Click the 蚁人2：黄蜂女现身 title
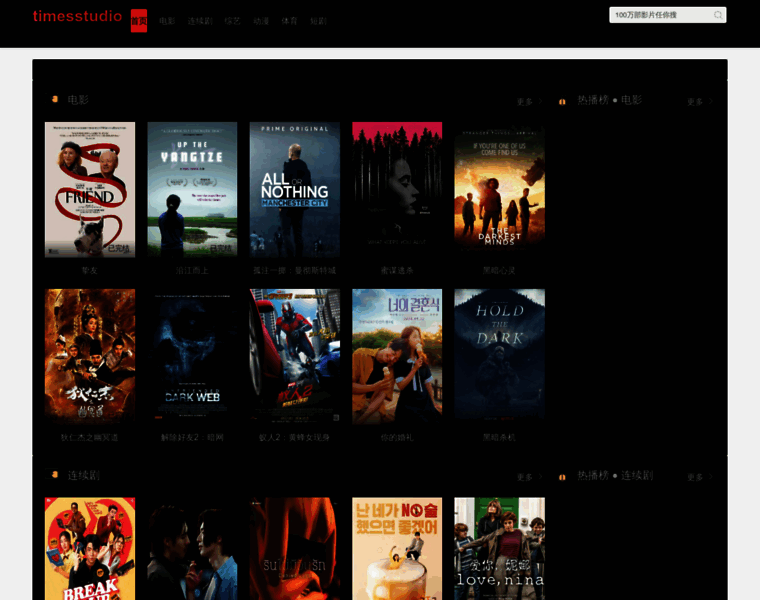The width and height of the screenshot is (760, 600). click(295, 438)
